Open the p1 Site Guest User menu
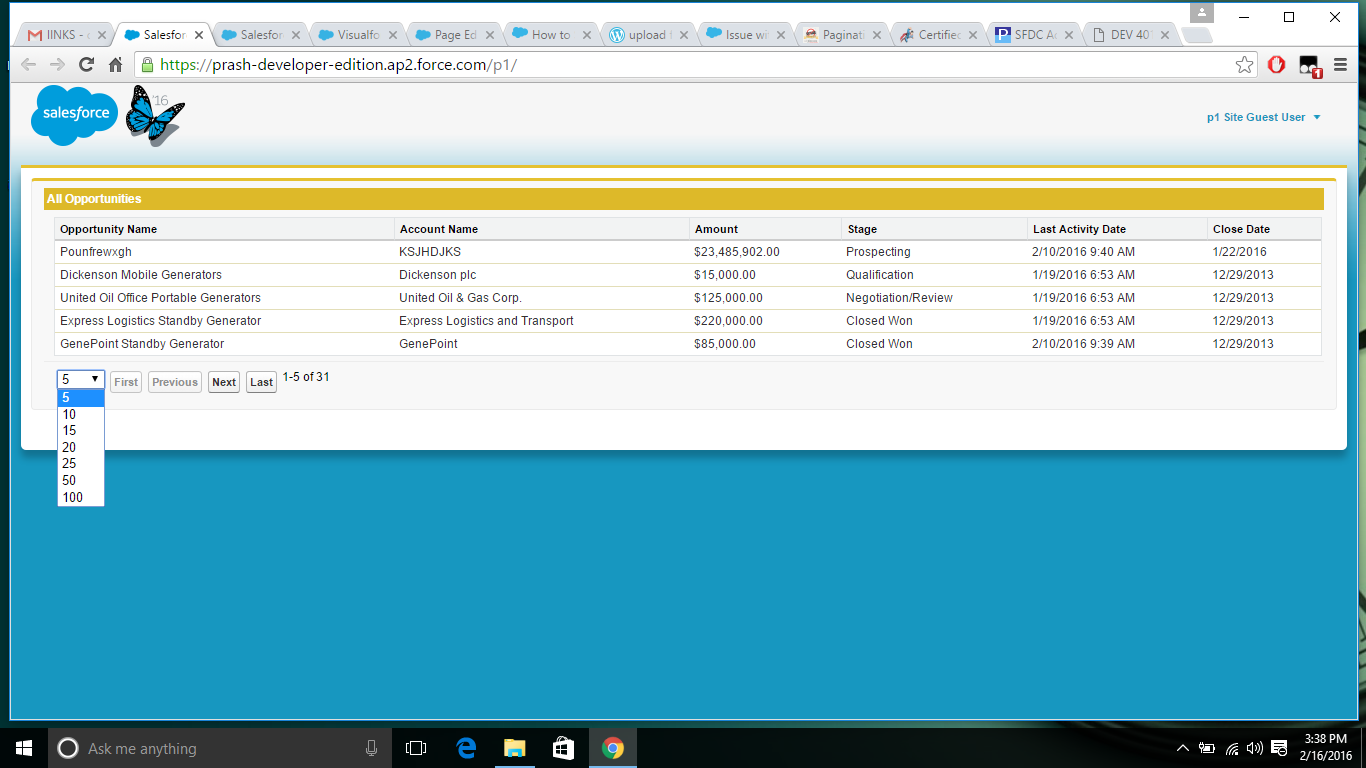This screenshot has height=768, width=1366. click(1263, 117)
